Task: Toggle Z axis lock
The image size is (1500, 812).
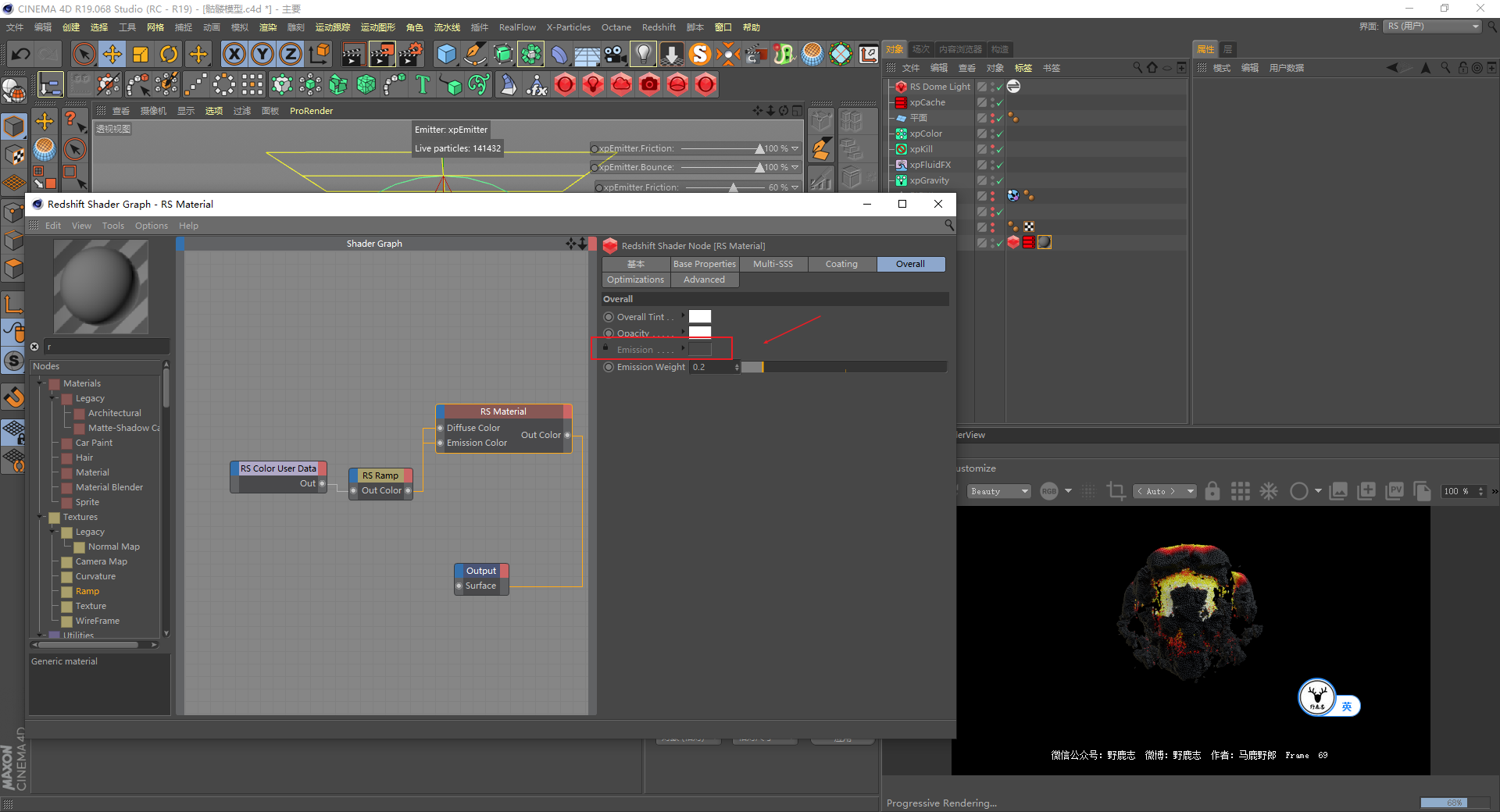Action: coord(291,54)
